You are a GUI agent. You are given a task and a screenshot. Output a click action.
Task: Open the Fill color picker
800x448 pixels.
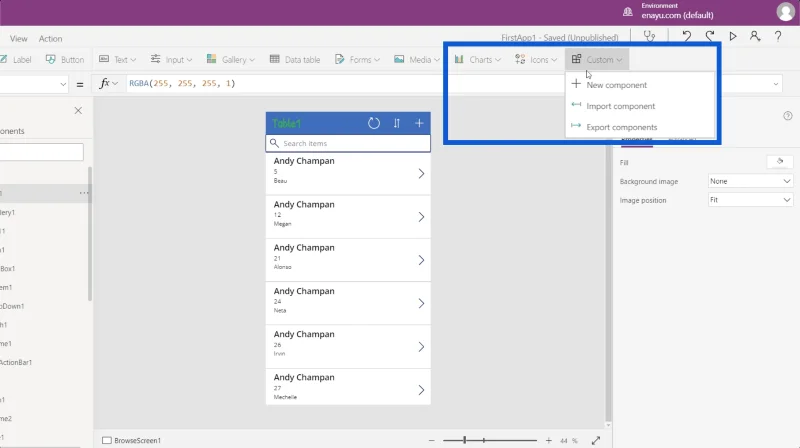[x=780, y=162]
